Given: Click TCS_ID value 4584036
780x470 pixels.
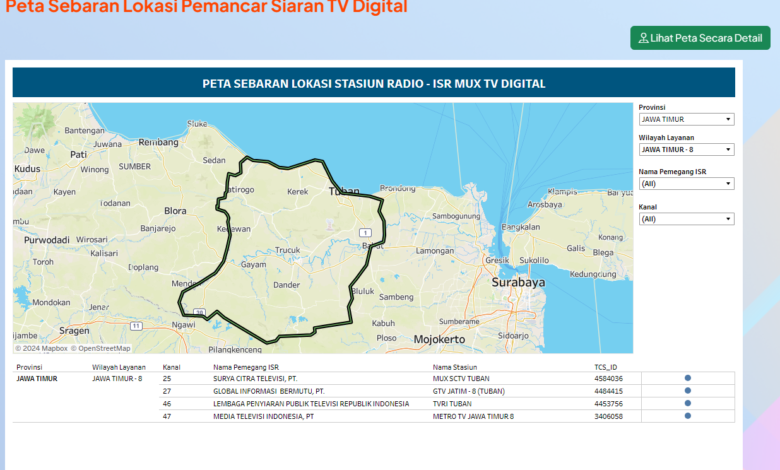Looking at the screenshot, I should point(608,378).
